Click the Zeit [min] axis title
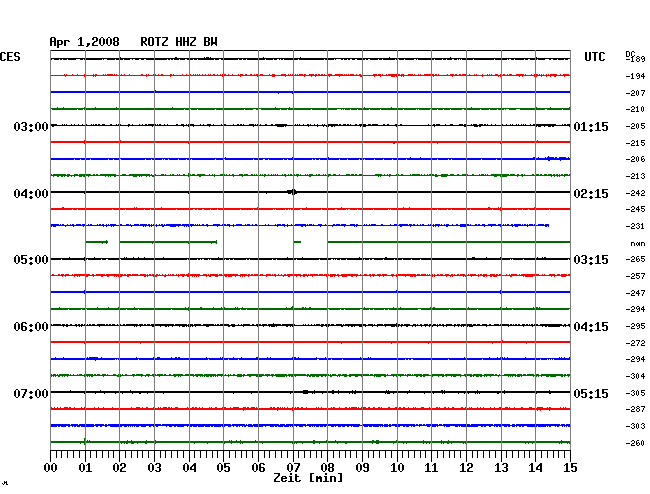This screenshot has height=494, width=650. [x=308, y=478]
